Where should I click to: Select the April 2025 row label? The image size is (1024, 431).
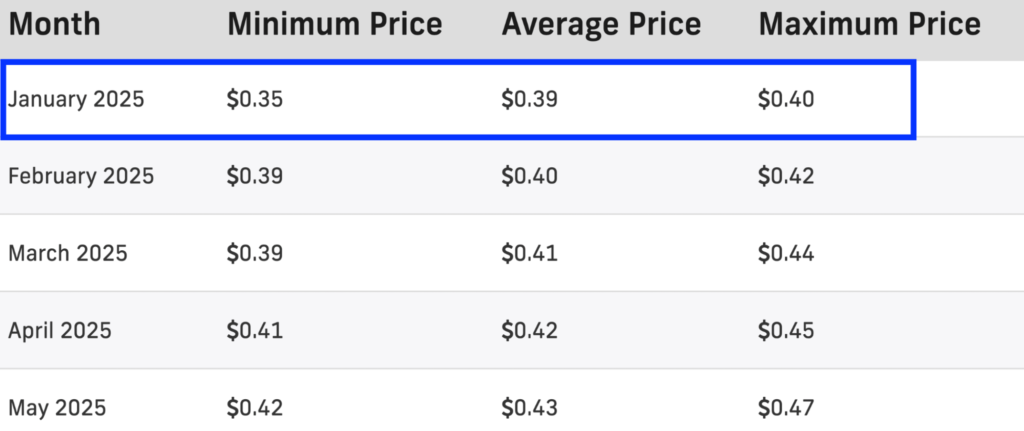pyautogui.click(x=60, y=330)
